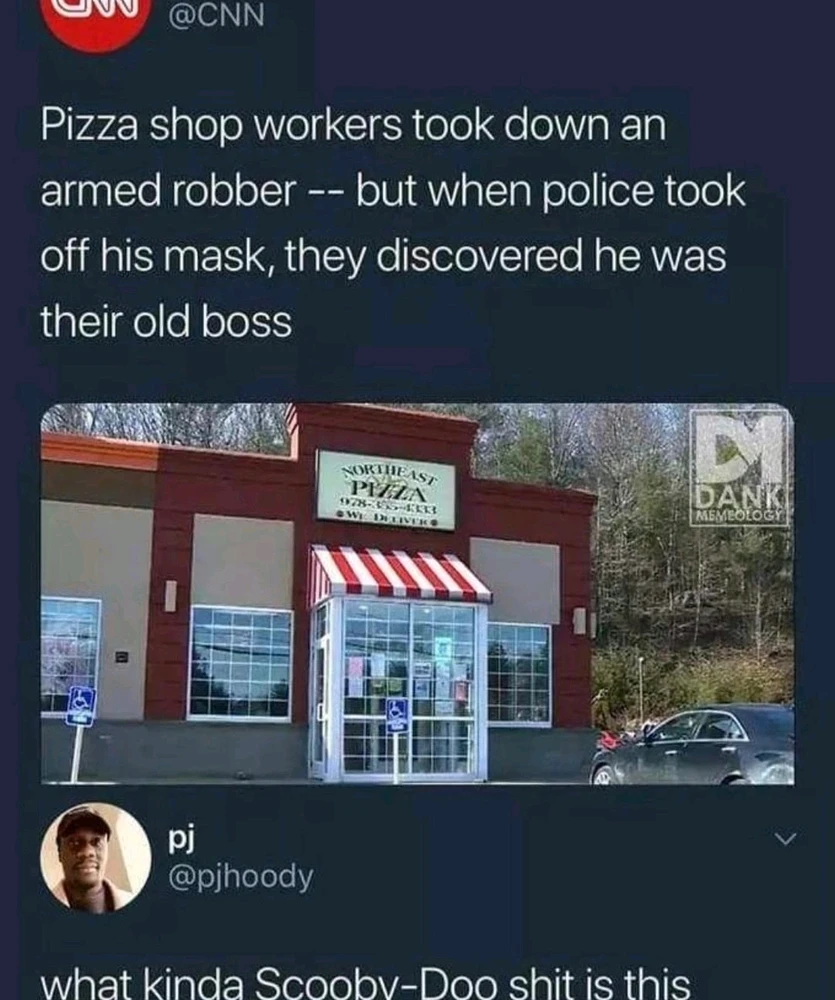Click the left storefront window in photo

(x=240, y=663)
